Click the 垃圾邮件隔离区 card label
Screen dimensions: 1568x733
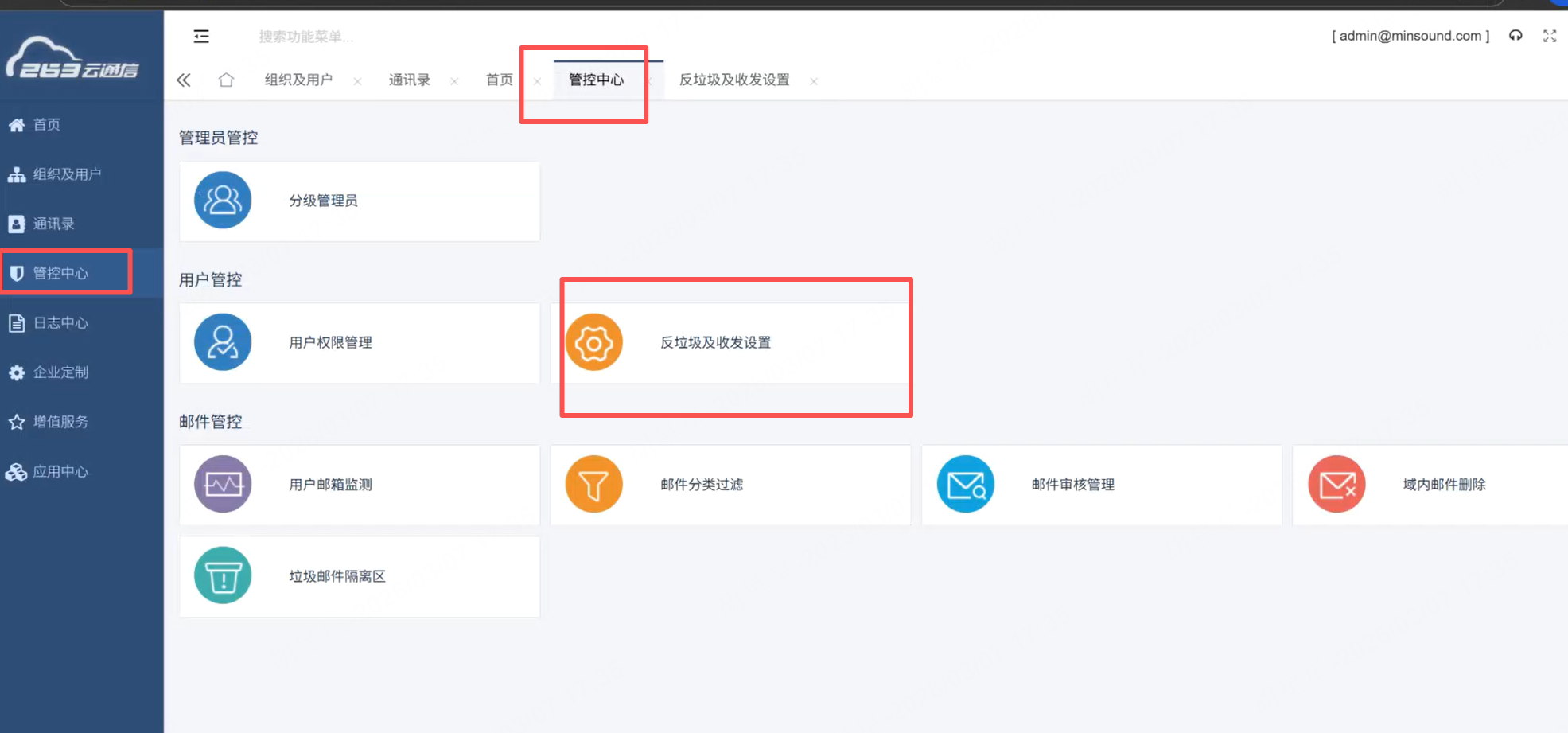(x=337, y=576)
